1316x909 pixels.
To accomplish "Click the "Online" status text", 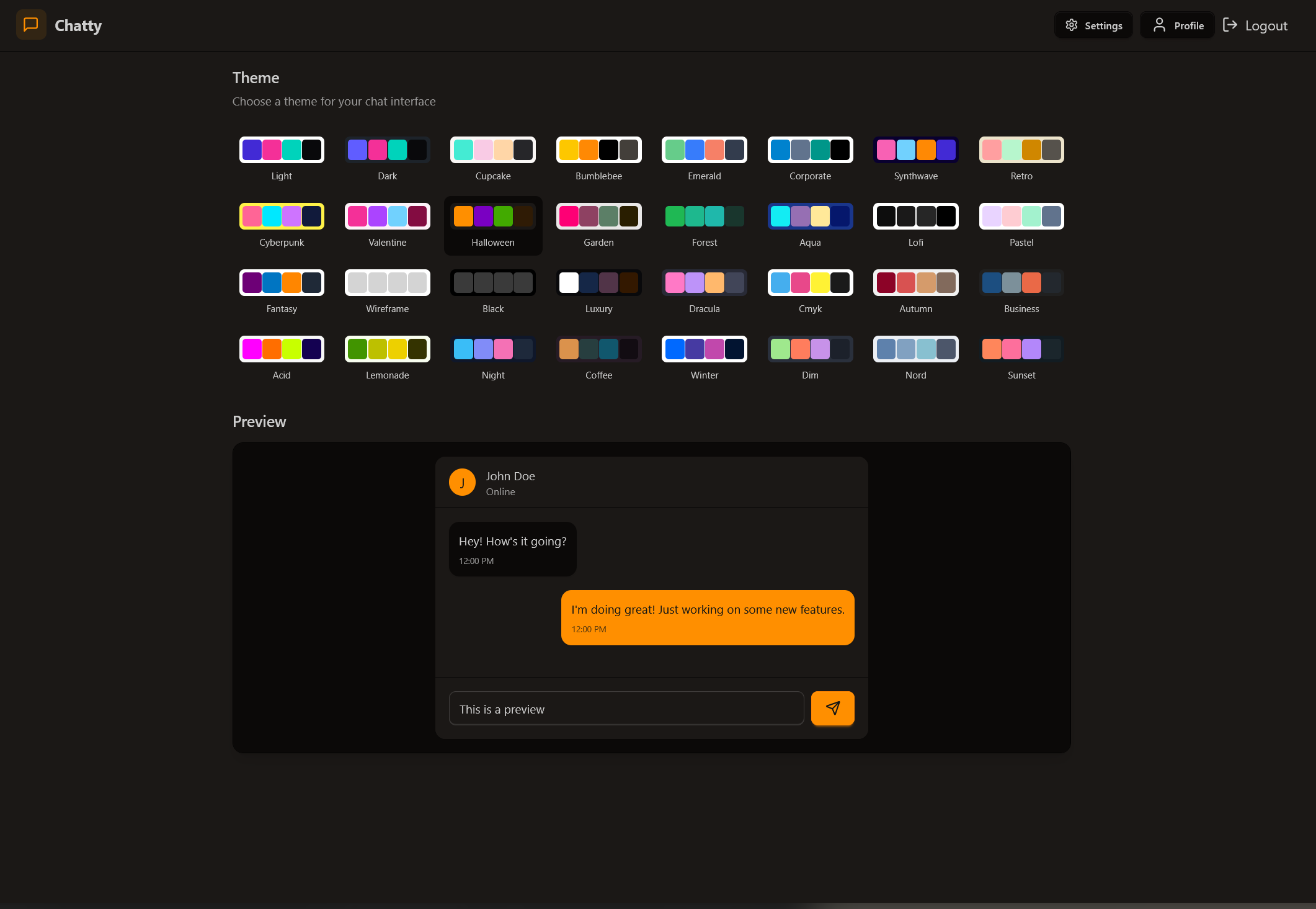I will pyautogui.click(x=500, y=491).
